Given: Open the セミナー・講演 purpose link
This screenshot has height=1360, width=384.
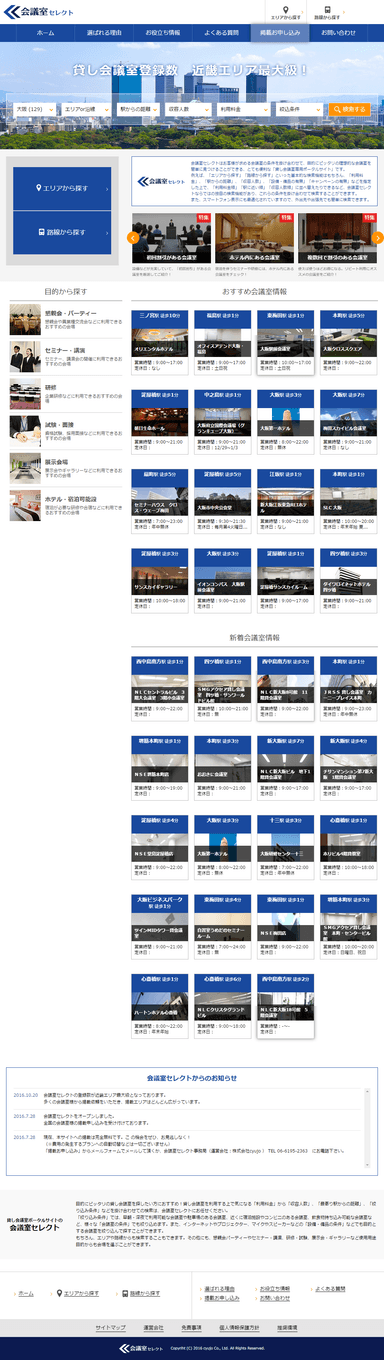Looking at the screenshot, I should pos(64,349).
